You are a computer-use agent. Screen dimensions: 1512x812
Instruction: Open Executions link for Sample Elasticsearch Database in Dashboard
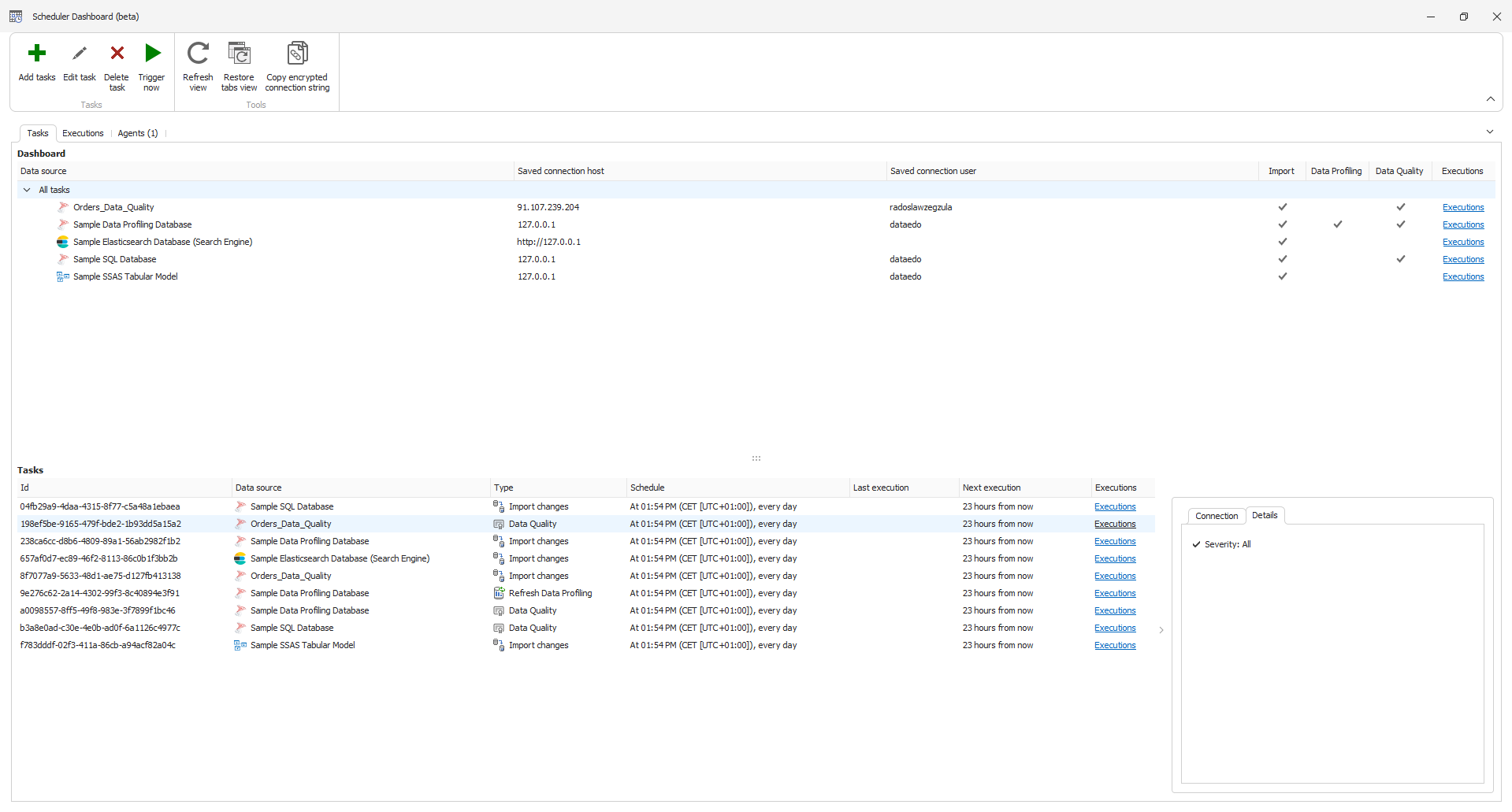(1463, 242)
